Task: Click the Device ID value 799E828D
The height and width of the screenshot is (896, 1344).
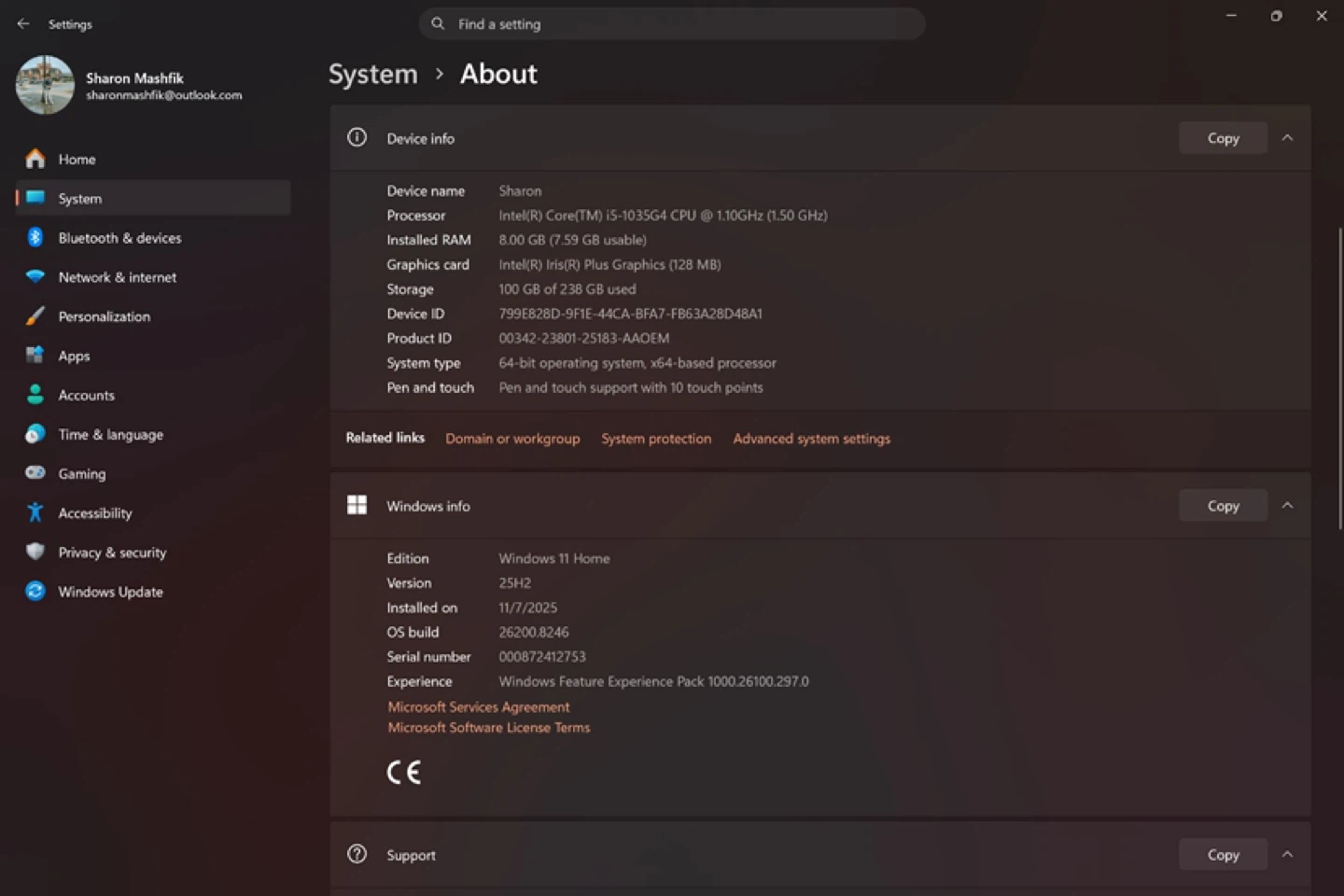Action: click(x=630, y=314)
